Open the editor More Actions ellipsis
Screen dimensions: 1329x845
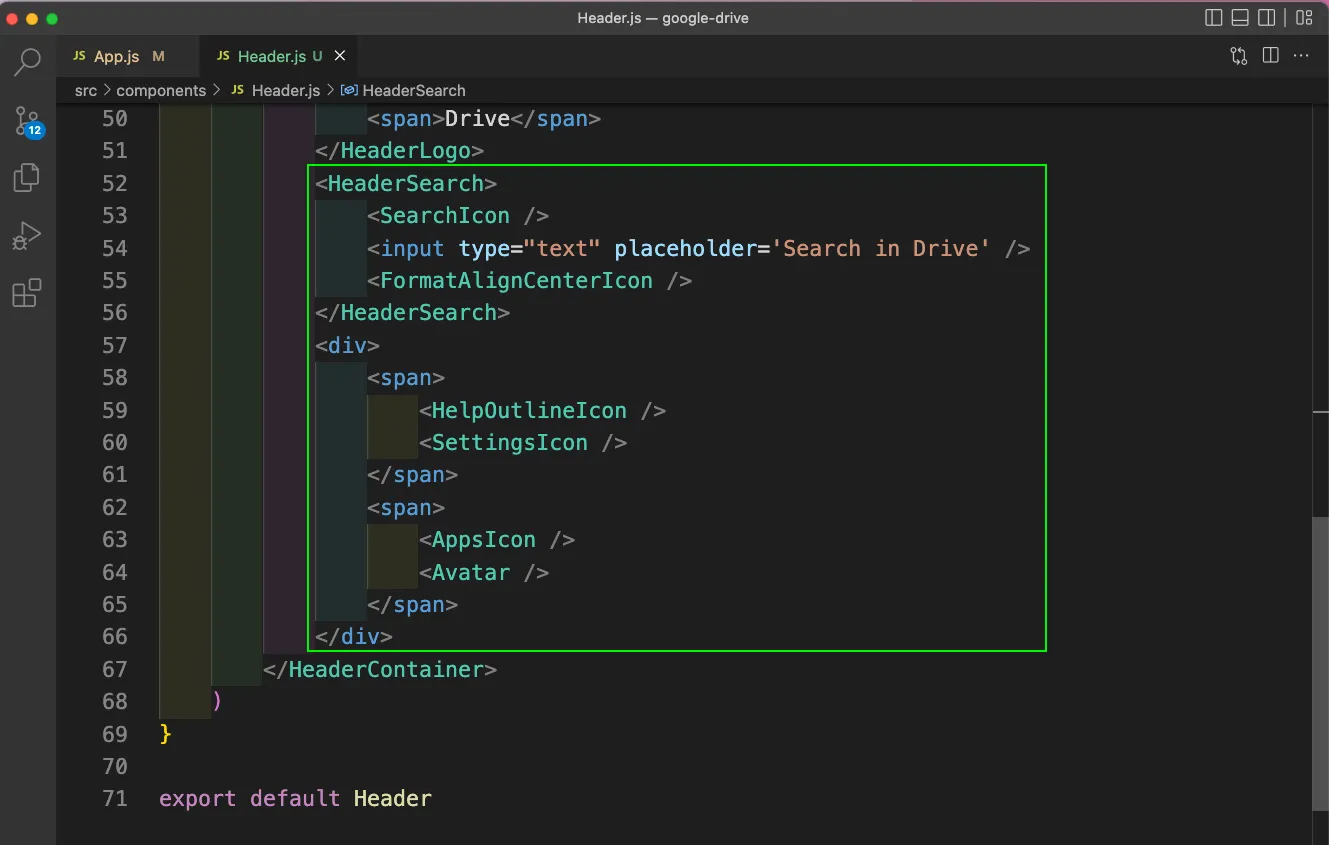[1301, 56]
